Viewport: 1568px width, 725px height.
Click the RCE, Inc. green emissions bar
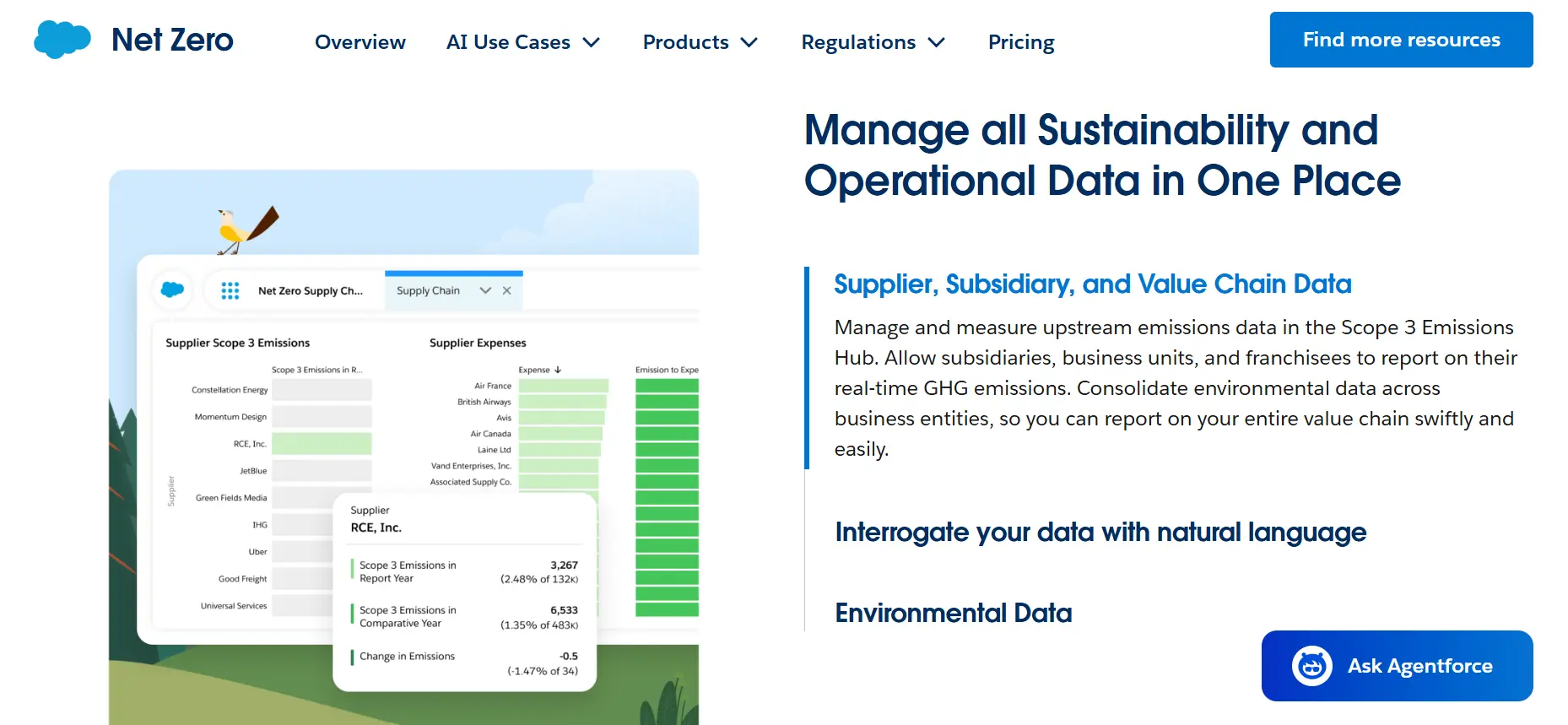(322, 443)
